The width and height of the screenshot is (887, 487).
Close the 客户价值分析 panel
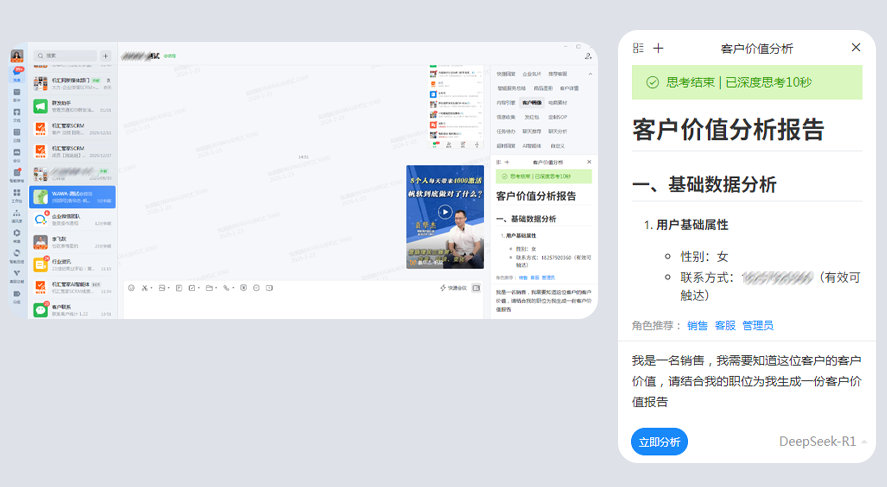tap(855, 48)
